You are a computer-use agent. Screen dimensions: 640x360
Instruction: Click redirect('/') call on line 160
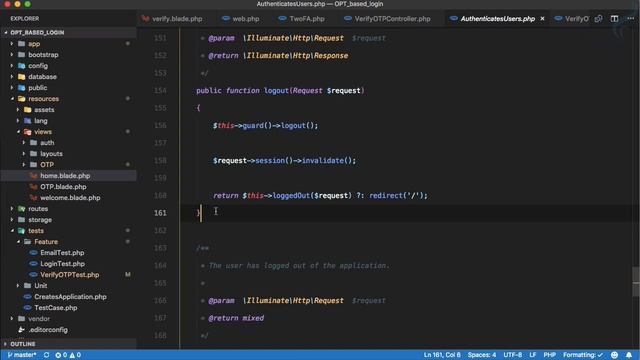point(396,196)
